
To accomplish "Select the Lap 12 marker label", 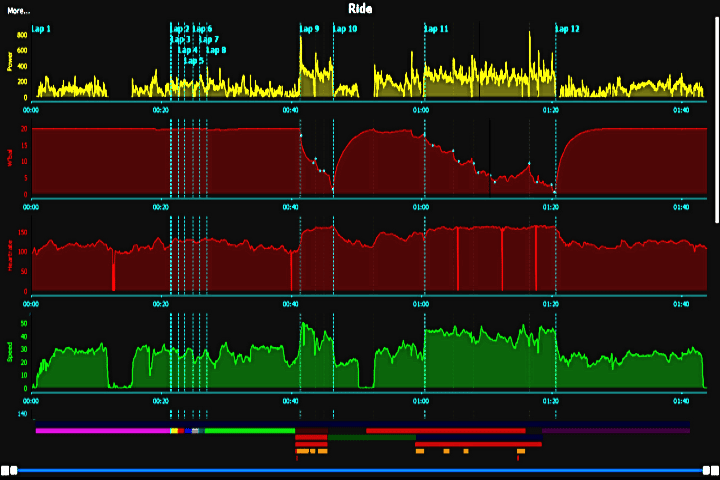I will point(567,29).
